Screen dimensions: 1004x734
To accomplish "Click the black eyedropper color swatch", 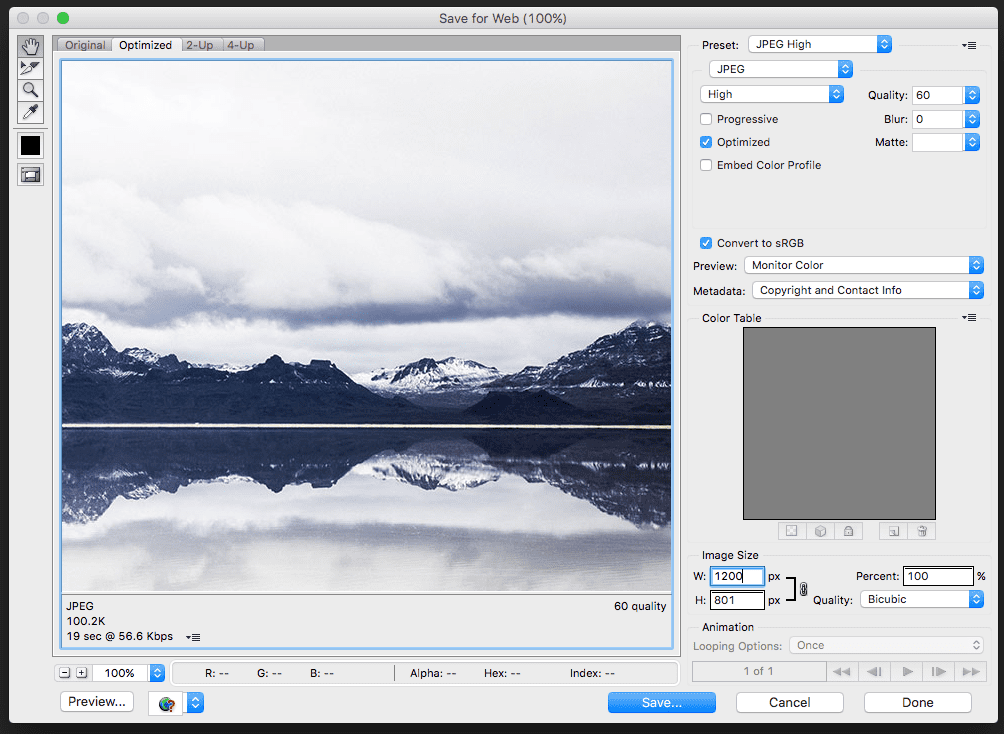I will pyautogui.click(x=31, y=145).
